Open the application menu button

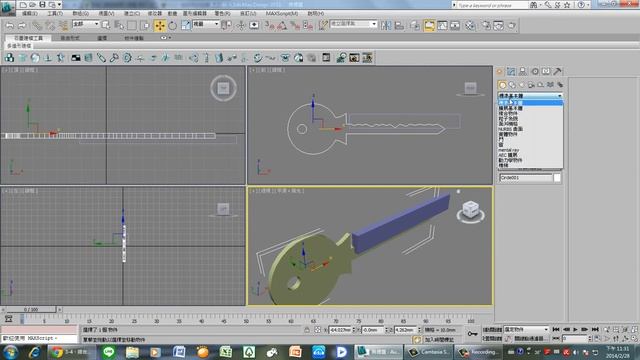pyautogui.click(x=8, y=8)
